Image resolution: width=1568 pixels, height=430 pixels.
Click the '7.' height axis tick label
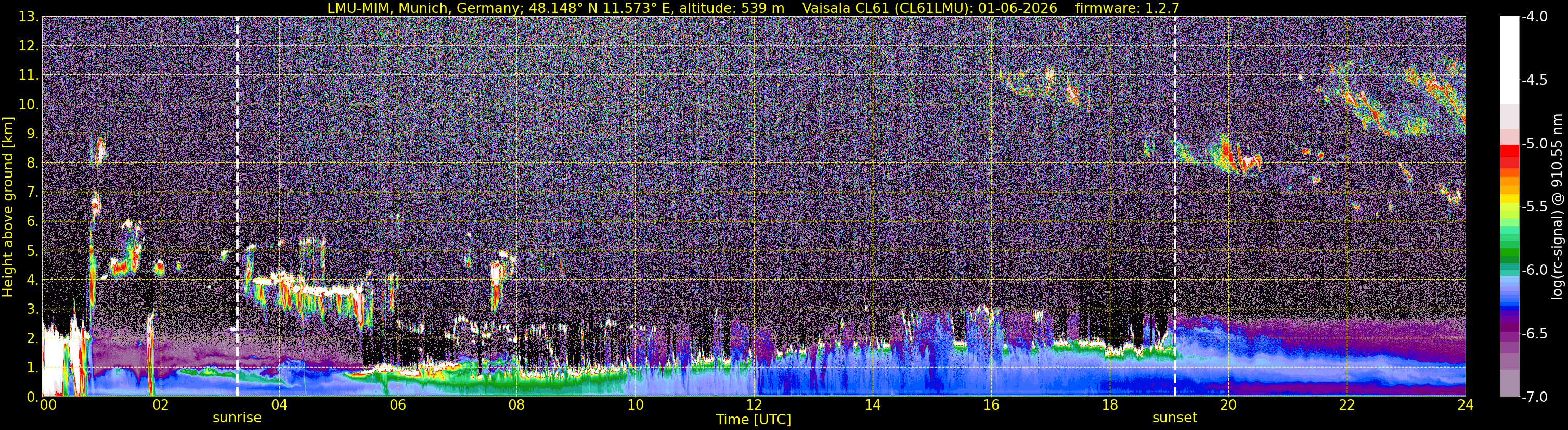pos(32,193)
